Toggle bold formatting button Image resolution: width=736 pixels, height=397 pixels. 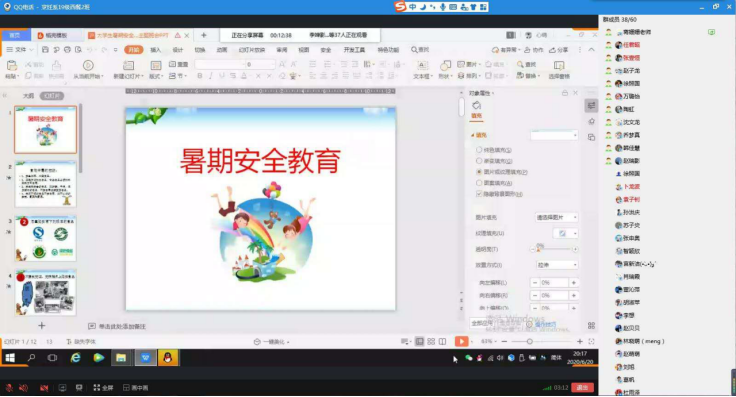200,76
